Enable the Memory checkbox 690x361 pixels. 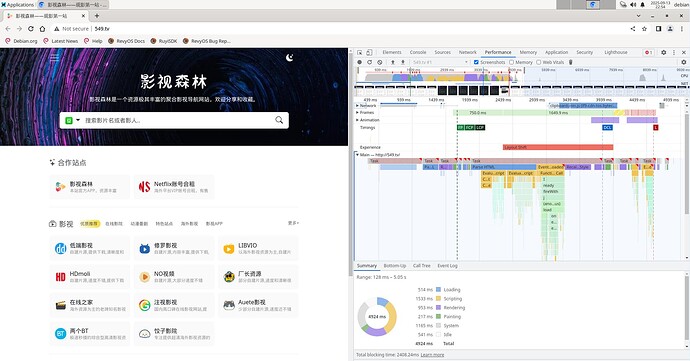(512, 63)
